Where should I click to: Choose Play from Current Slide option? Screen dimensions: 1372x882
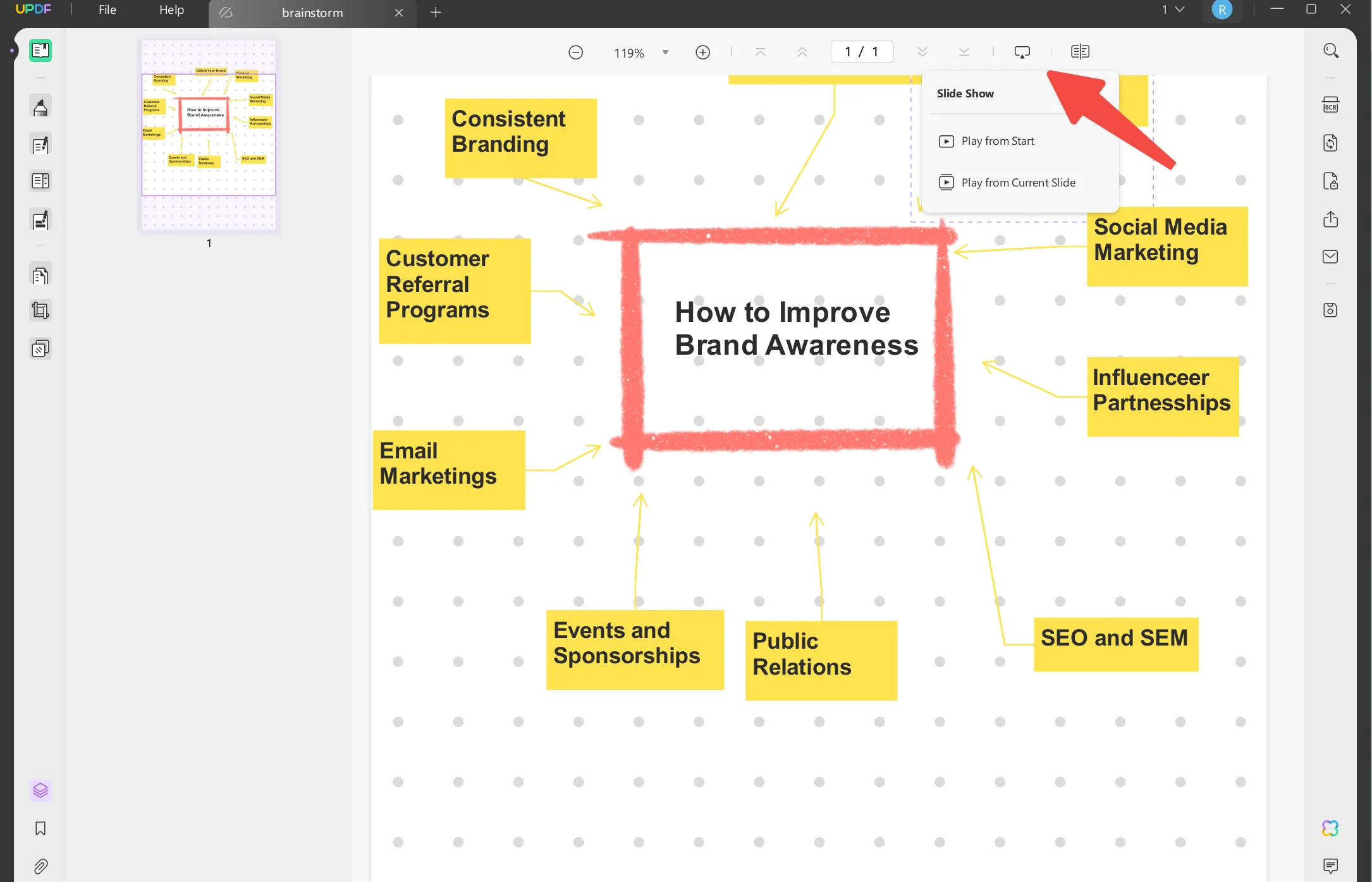tap(1017, 182)
